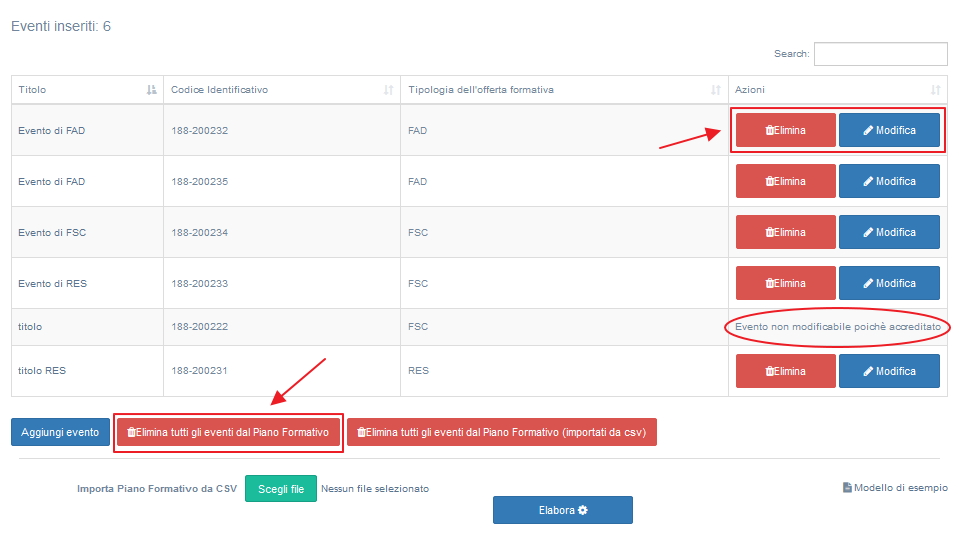959x542 pixels.
Task: Delete Evento di RES entry
Action: (x=785, y=283)
